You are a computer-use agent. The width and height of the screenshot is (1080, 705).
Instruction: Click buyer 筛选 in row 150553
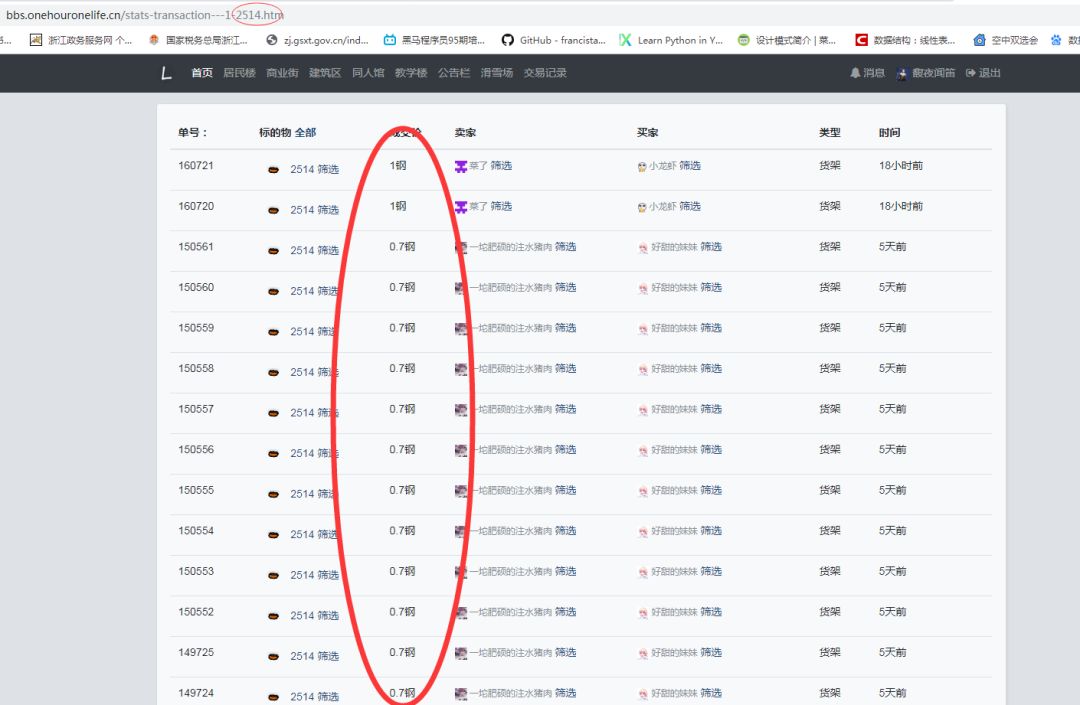tap(711, 571)
